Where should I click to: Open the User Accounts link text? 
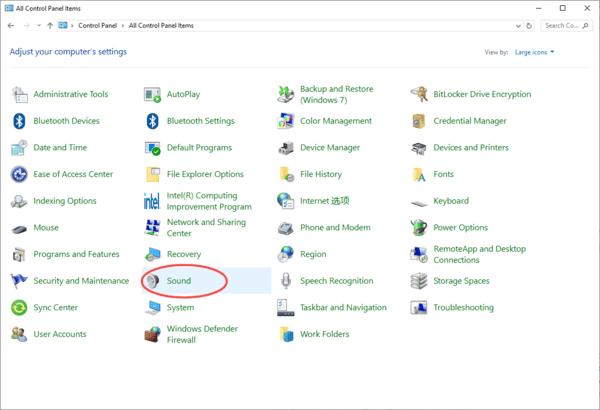60,334
